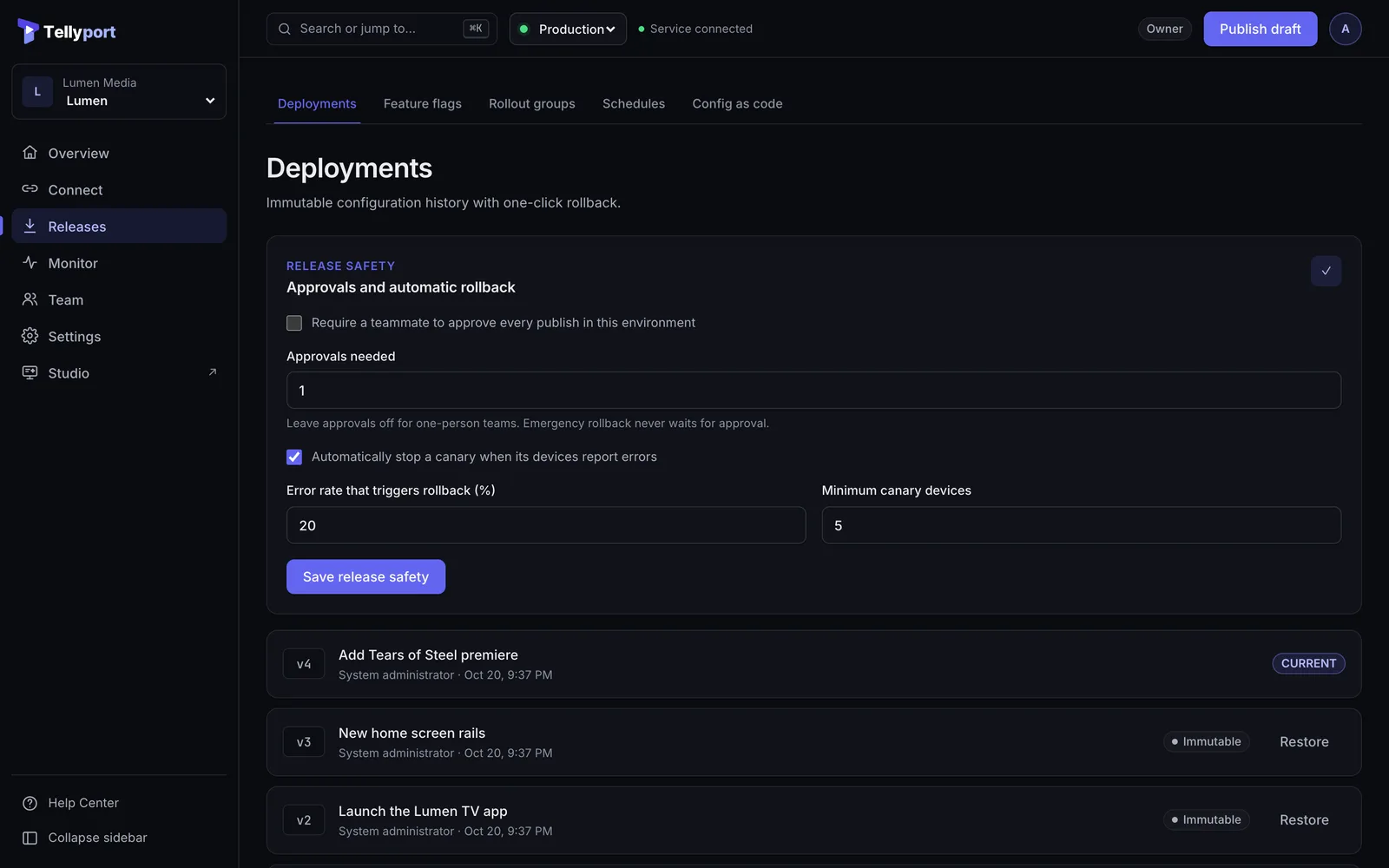Click the Owner role badge

(x=1164, y=29)
